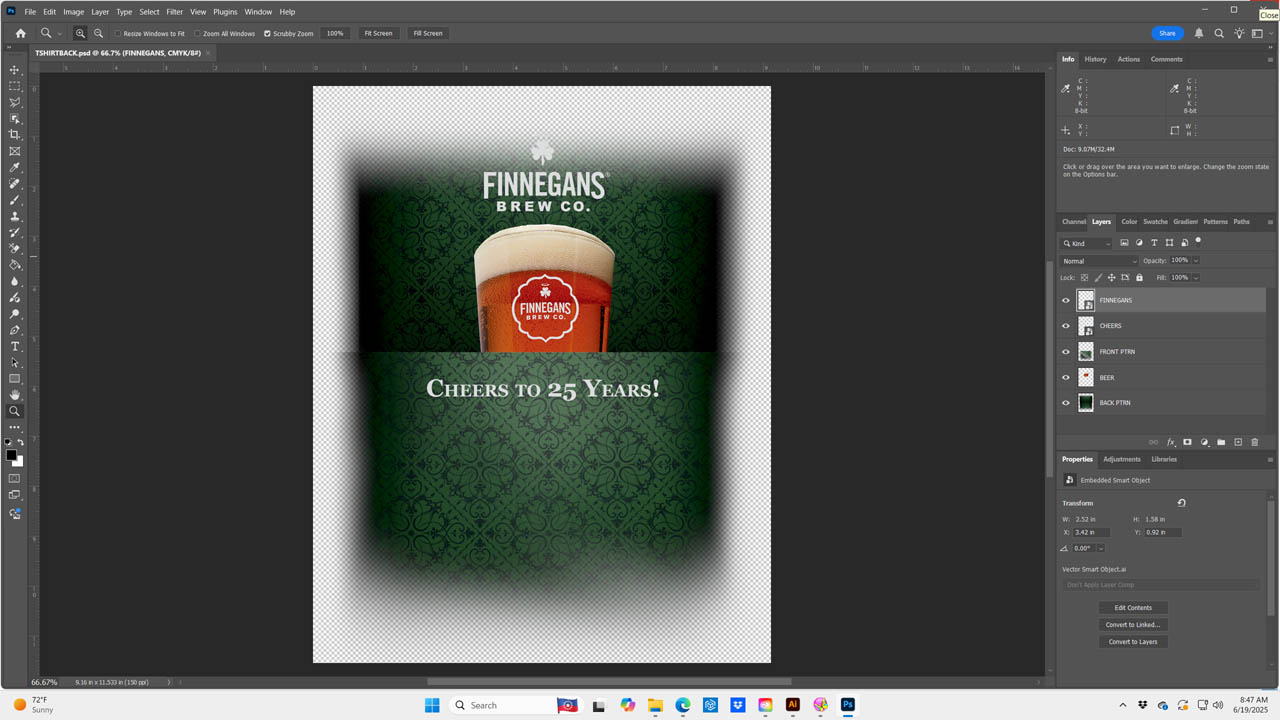Viewport: 1280px width, 720px height.
Task: Hide the BEER layer
Action: point(1066,378)
